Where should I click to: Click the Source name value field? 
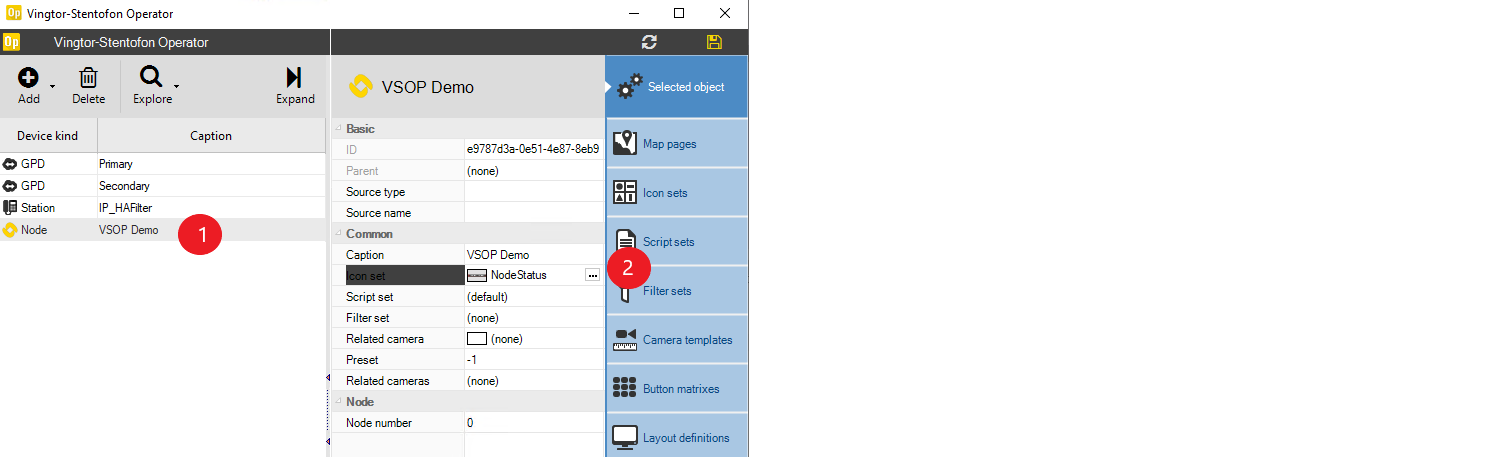(x=534, y=213)
